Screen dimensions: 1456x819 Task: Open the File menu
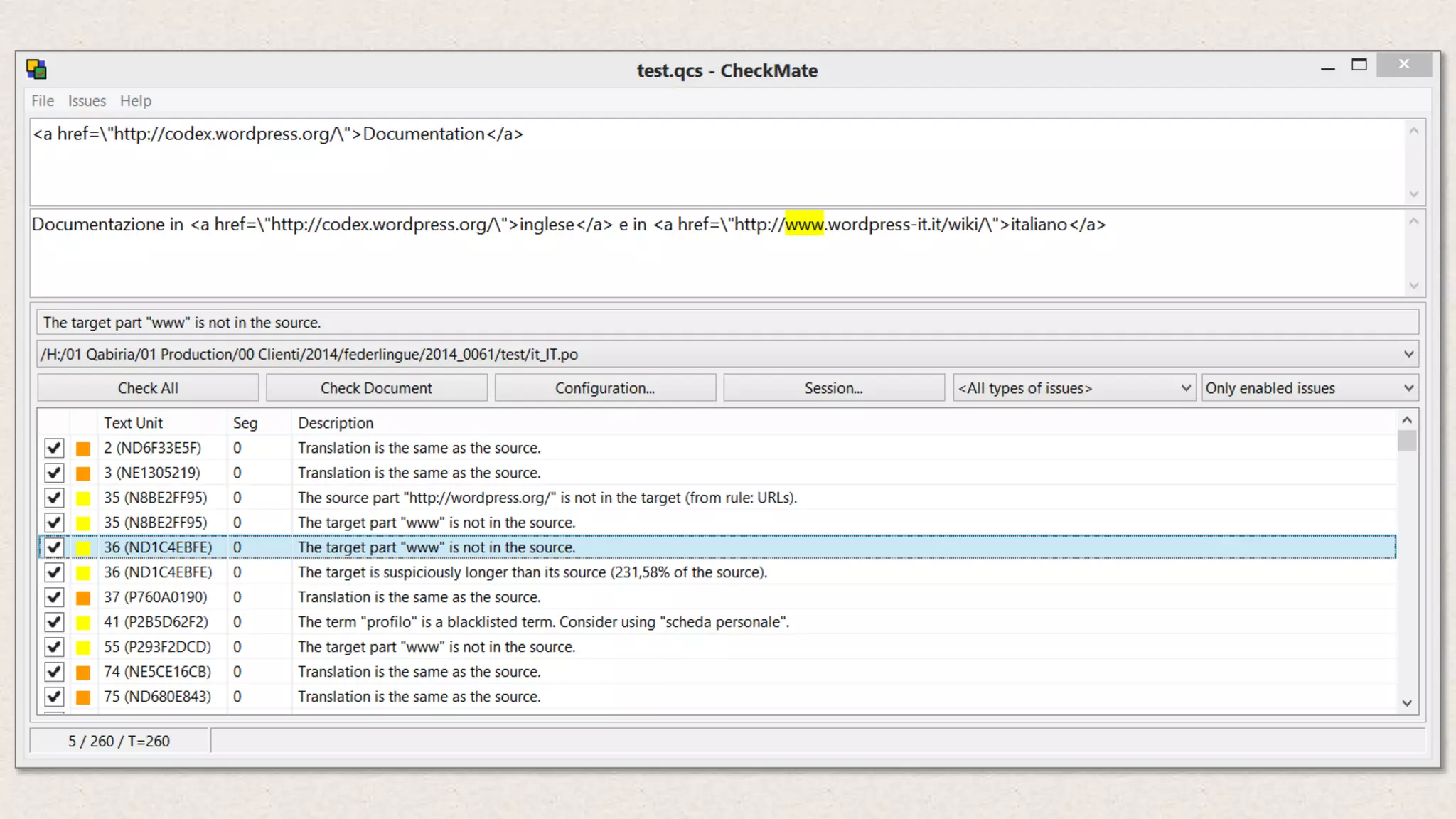[x=43, y=101]
